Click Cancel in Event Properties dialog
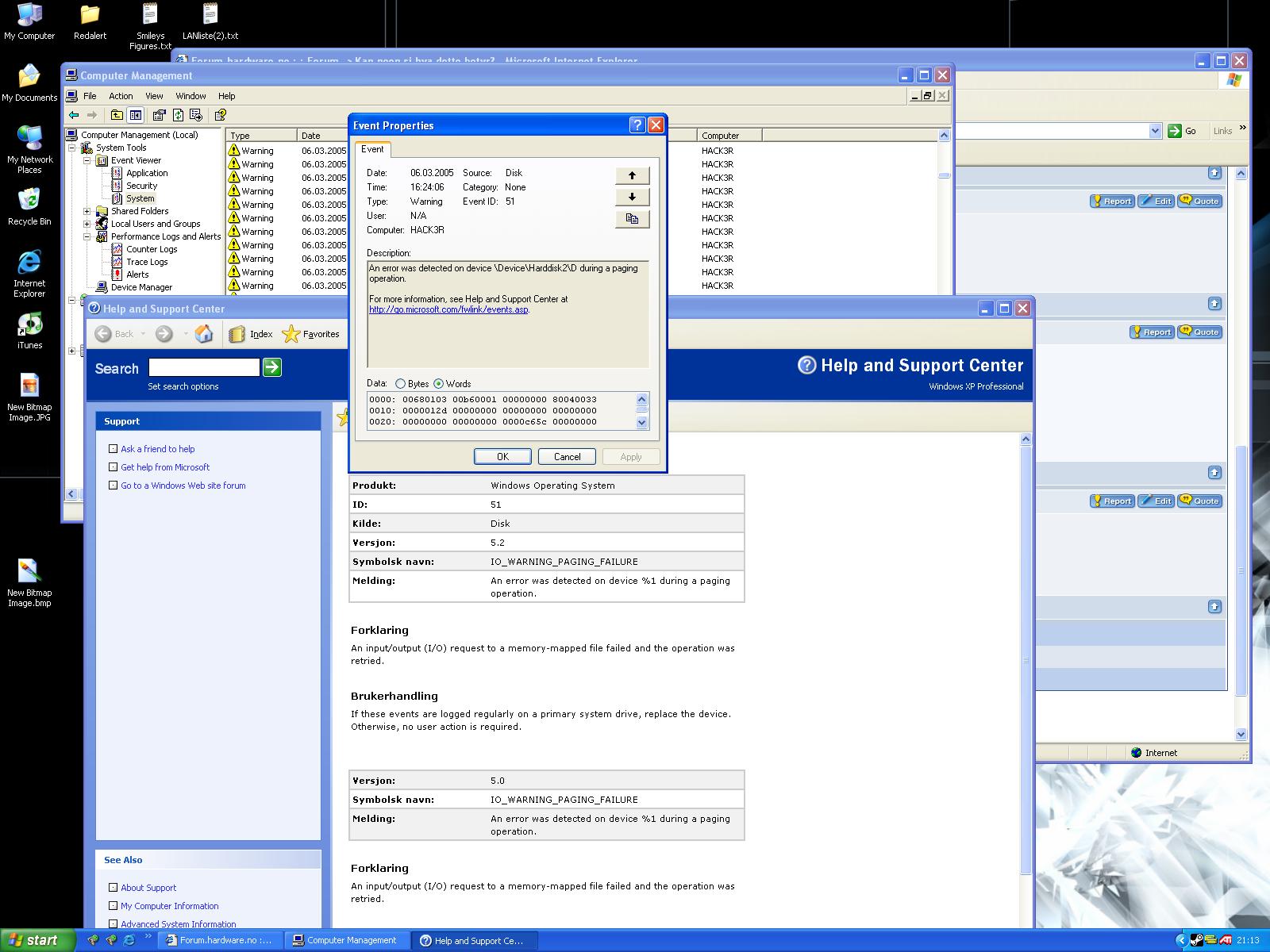The image size is (1270, 952). tap(567, 457)
